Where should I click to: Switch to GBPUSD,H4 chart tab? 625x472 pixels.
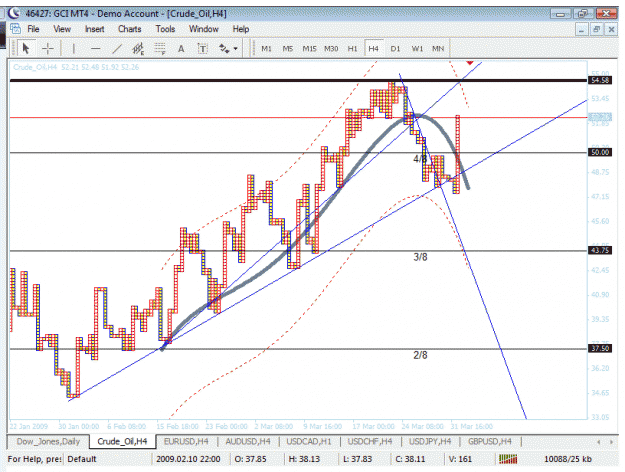click(x=490, y=441)
